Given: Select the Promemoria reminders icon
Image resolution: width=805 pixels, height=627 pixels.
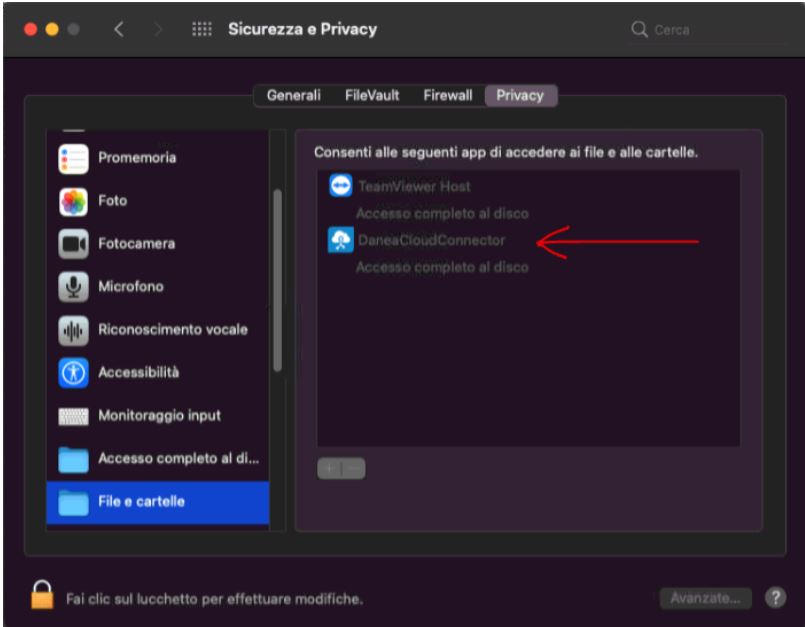Looking at the screenshot, I should click(x=73, y=159).
